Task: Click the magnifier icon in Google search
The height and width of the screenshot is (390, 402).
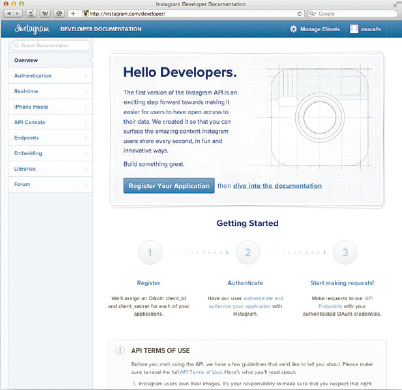Action: pos(313,14)
